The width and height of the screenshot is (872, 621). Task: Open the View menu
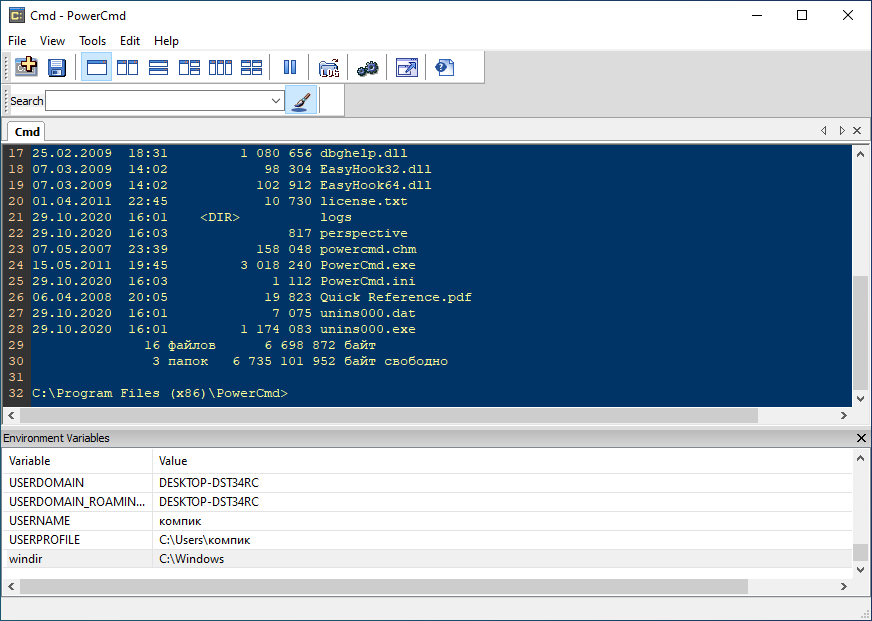point(52,41)
